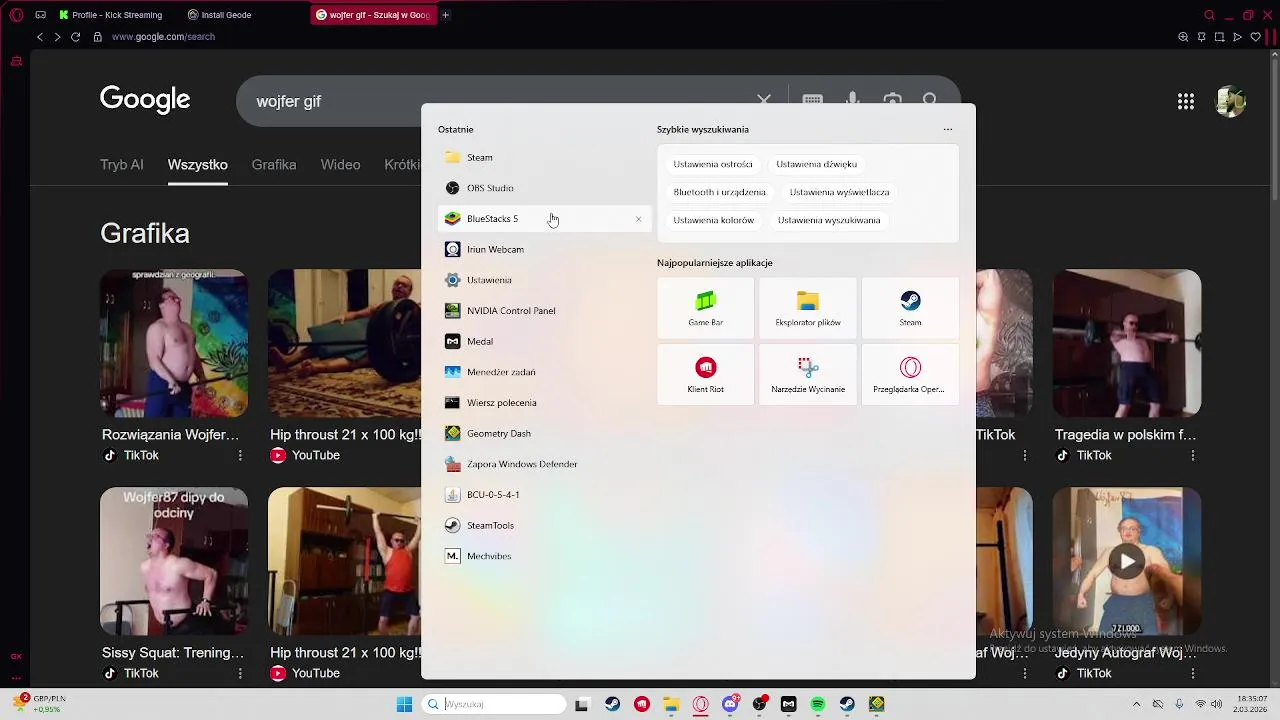
Task: Open Google Wszystko results tab
Action: click(198, 165)
